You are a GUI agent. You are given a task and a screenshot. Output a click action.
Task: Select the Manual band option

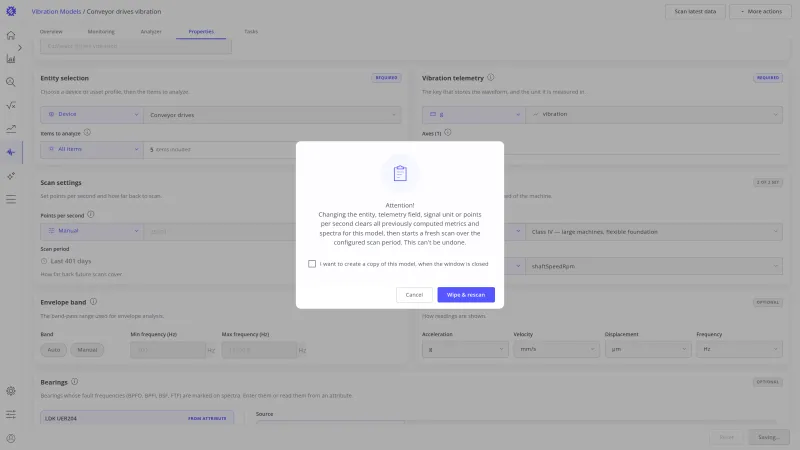pyautogui.click(x=87, y=350)
